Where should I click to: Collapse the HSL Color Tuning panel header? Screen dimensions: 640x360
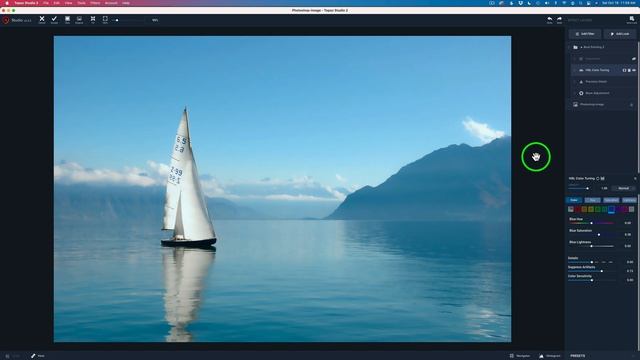(635, 178)
